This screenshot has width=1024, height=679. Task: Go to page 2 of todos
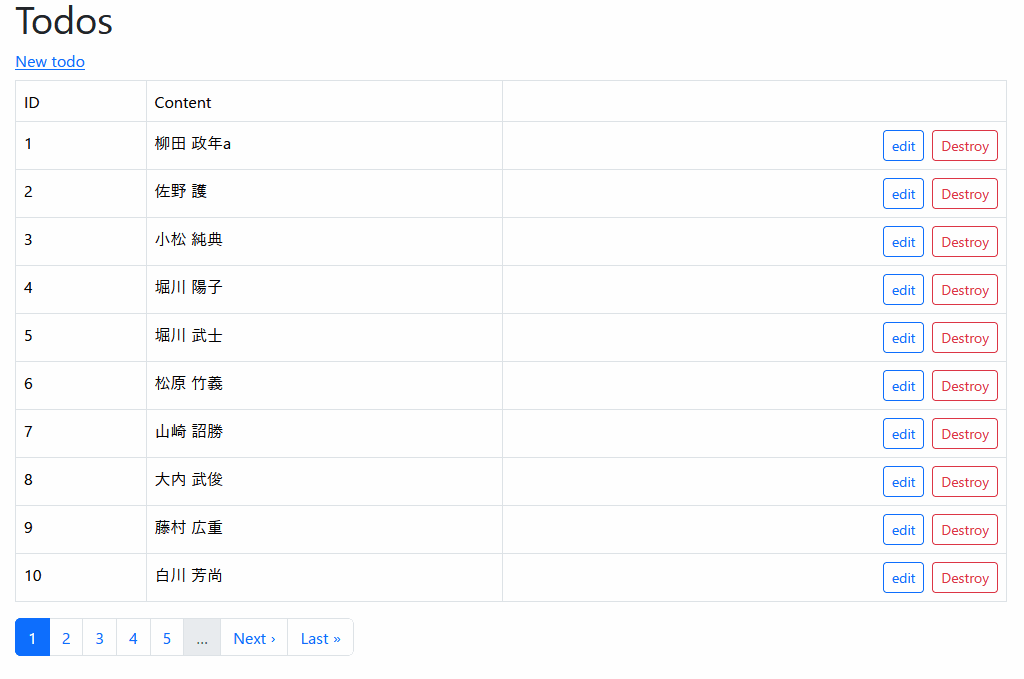pyautogui.click(x=66, y=637)
